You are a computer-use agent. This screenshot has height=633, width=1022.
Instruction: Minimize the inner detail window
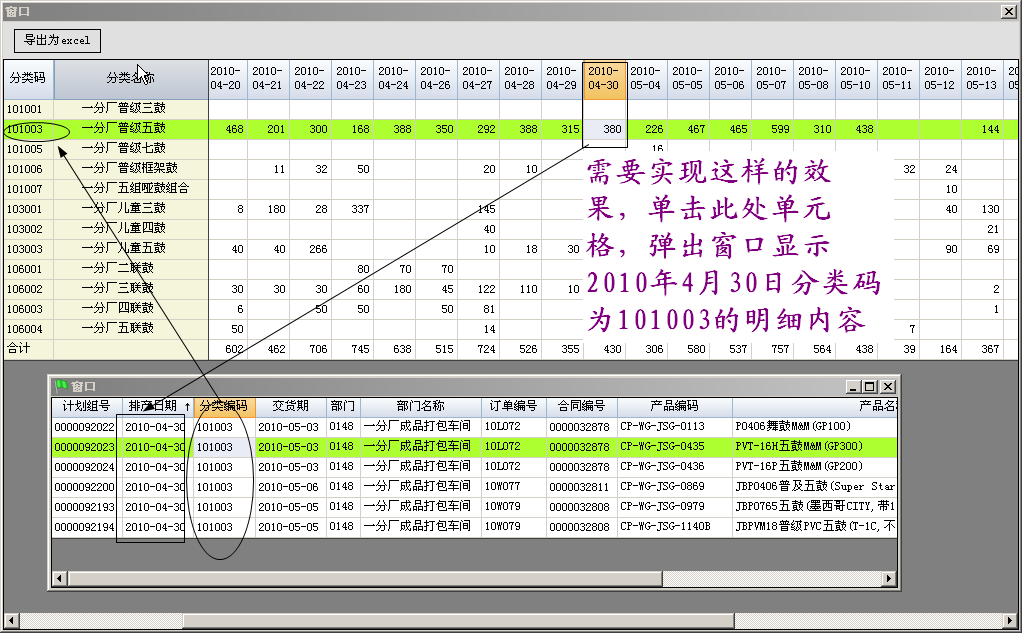pyautogui.click(x=854, y=387)
